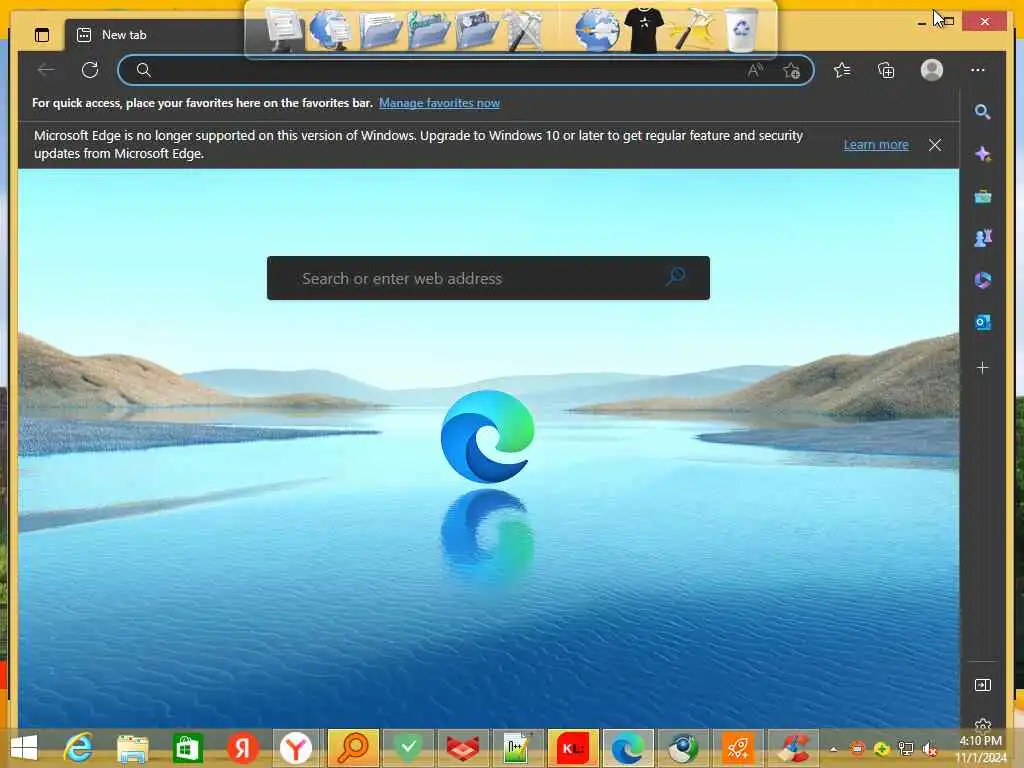Open clock showing 4:10 PM
Screen dimensions: 1024x768
pos(980,749)
